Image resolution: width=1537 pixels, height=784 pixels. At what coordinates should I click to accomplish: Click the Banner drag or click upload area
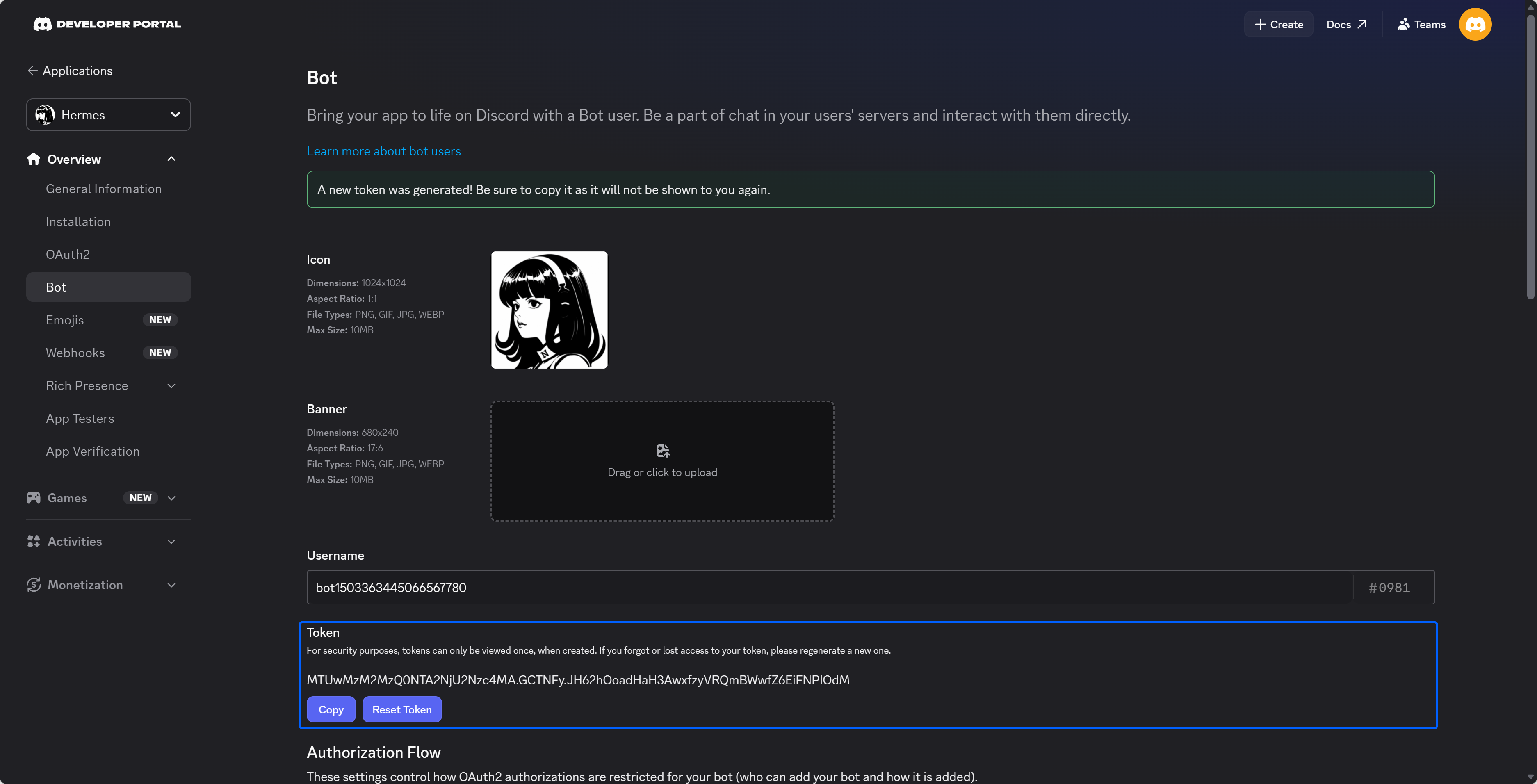[662, 461]
